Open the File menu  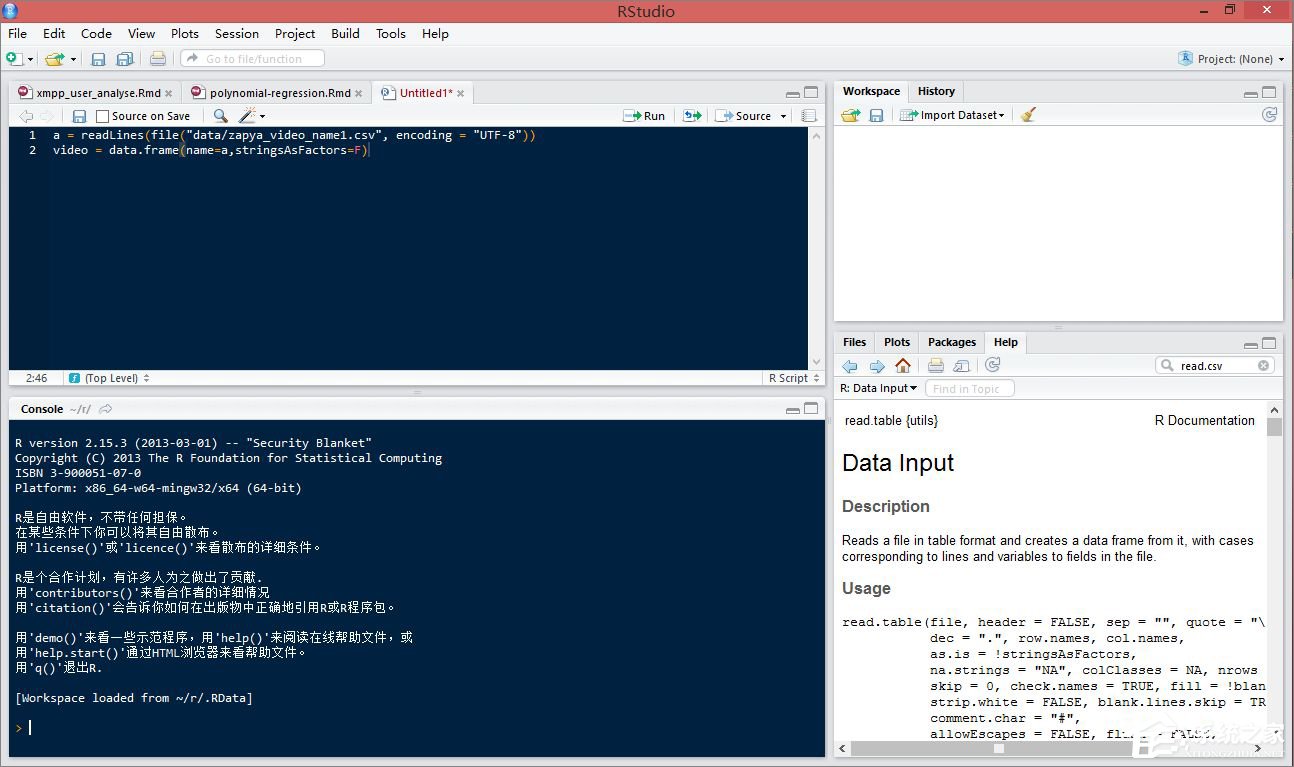17,33
